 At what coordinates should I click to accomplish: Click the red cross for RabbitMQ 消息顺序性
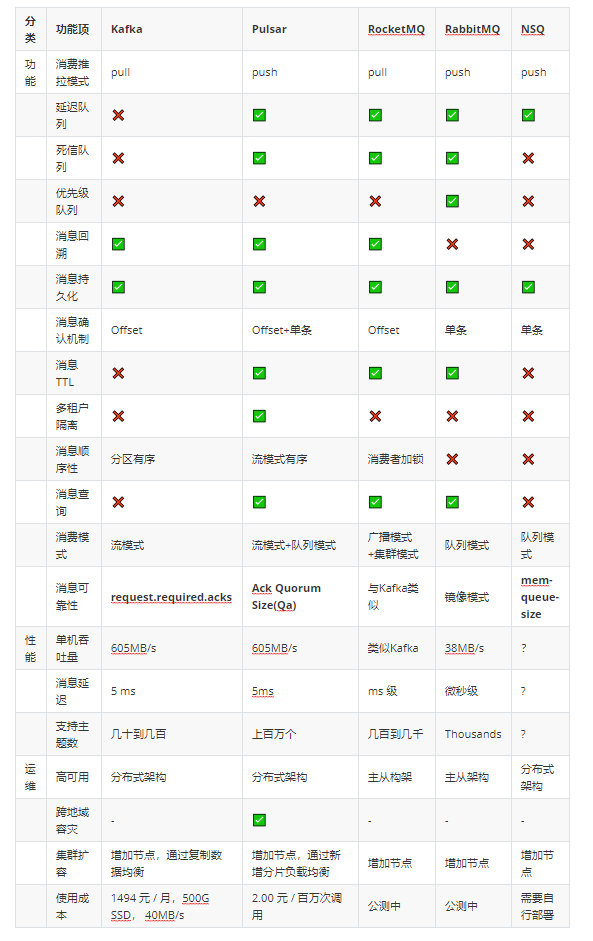pyautogui.click(x=453, y=459)
